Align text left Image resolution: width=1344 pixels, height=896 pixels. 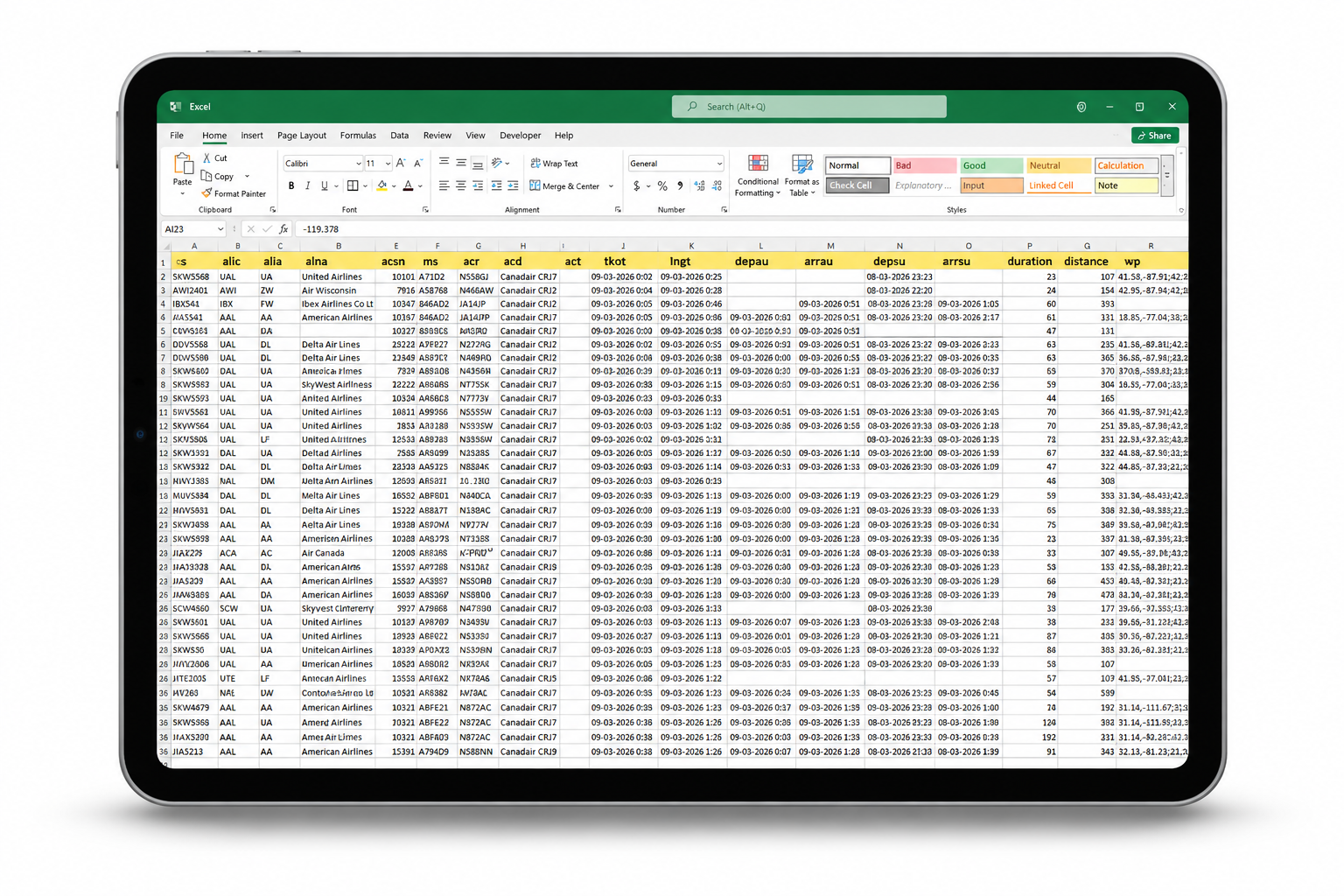coord(444,185)
